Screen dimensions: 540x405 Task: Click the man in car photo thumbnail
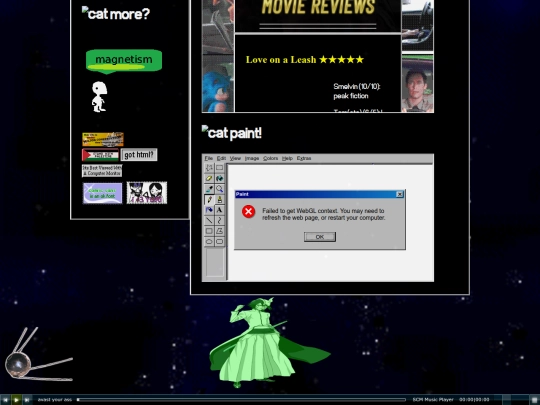click(x=417, y=84)
